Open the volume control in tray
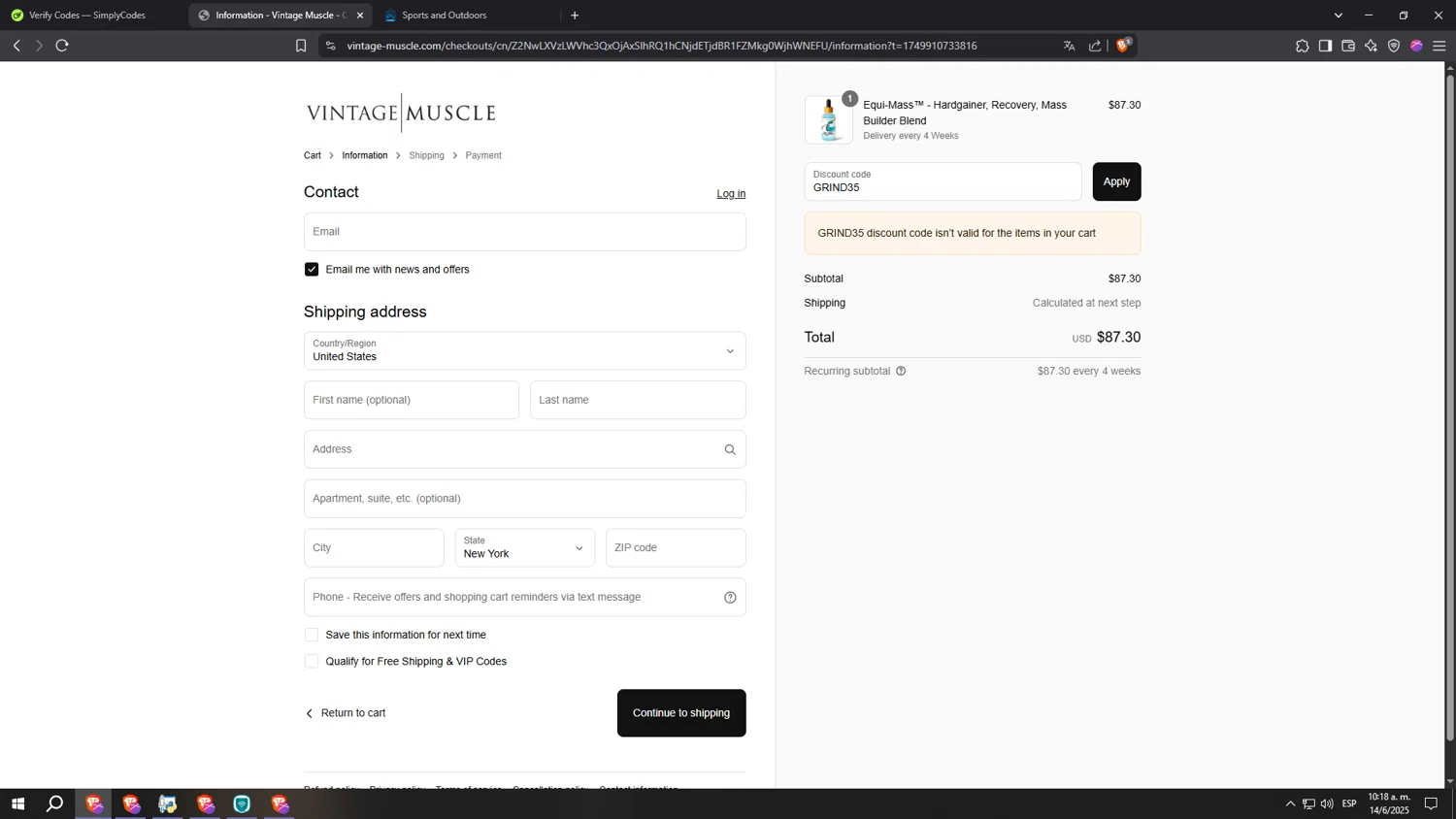 pos(1327,803)
